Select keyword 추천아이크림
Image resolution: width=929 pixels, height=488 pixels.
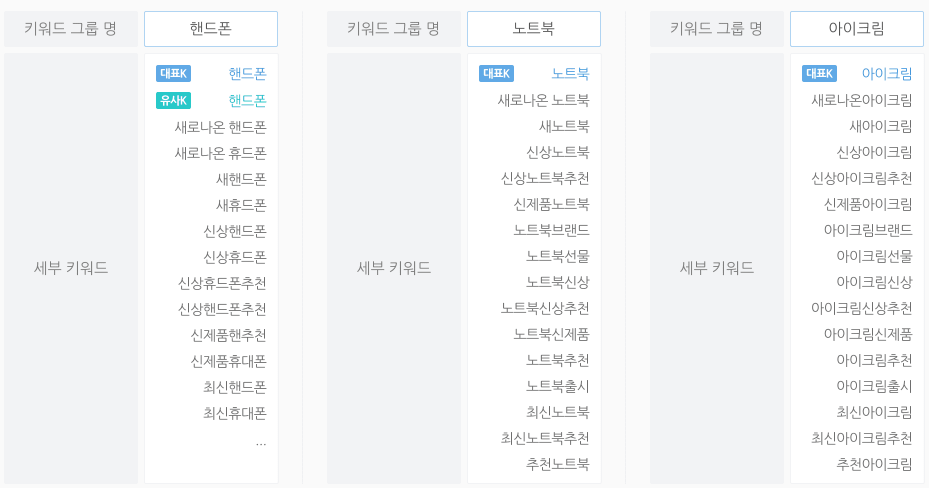pyautogui.click(x=874, y=464)
